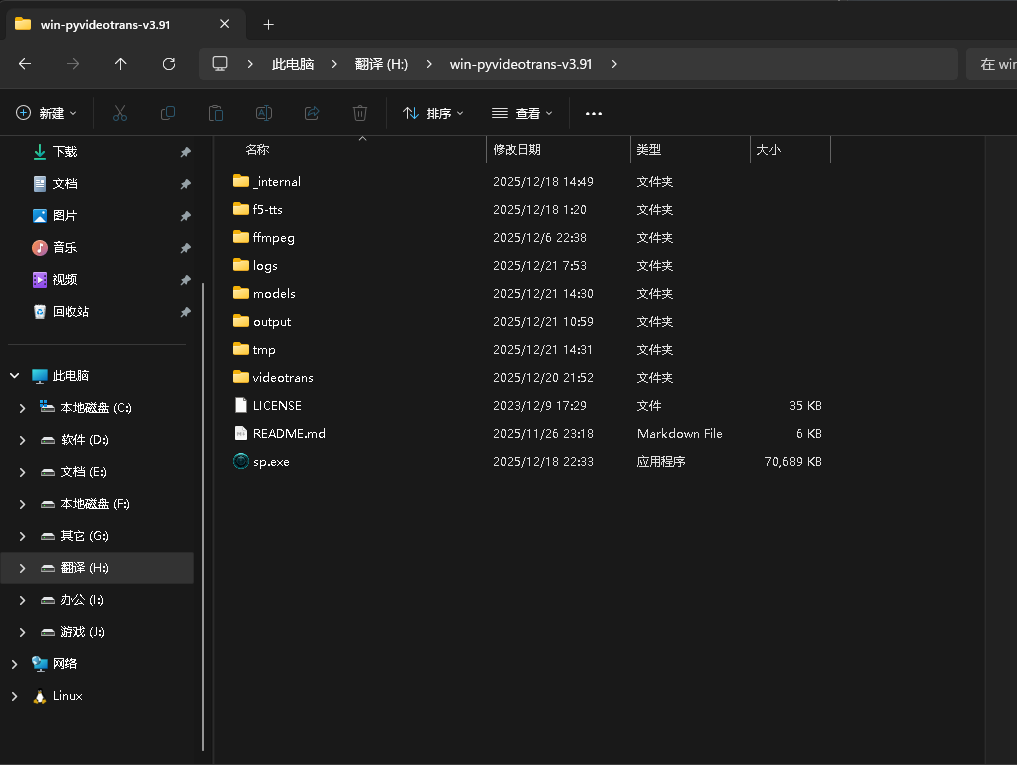Click the Delete trash can icon

coord(360,113)
